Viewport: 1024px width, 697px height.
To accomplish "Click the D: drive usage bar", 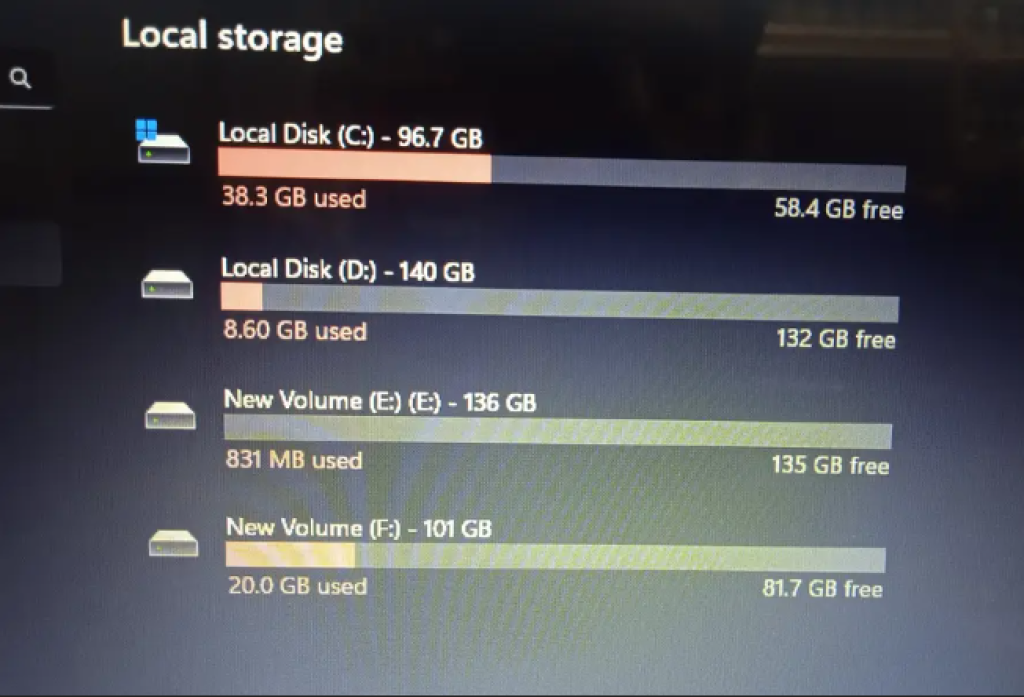I will pyautogui.click(x=559, y=302).
